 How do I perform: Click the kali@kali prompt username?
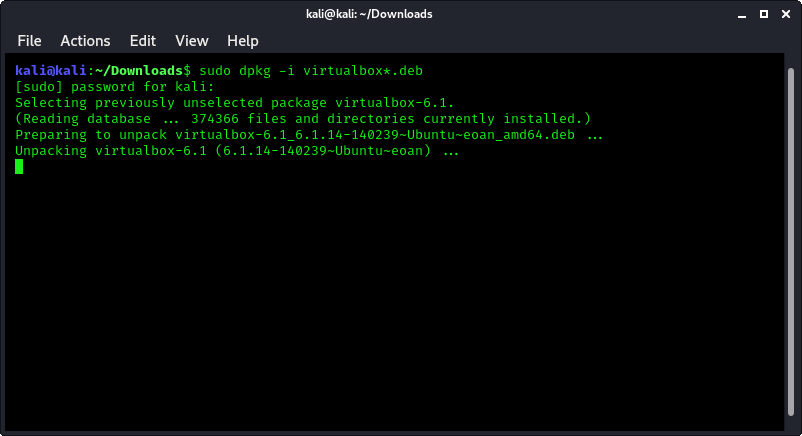(x=51, y=71)
